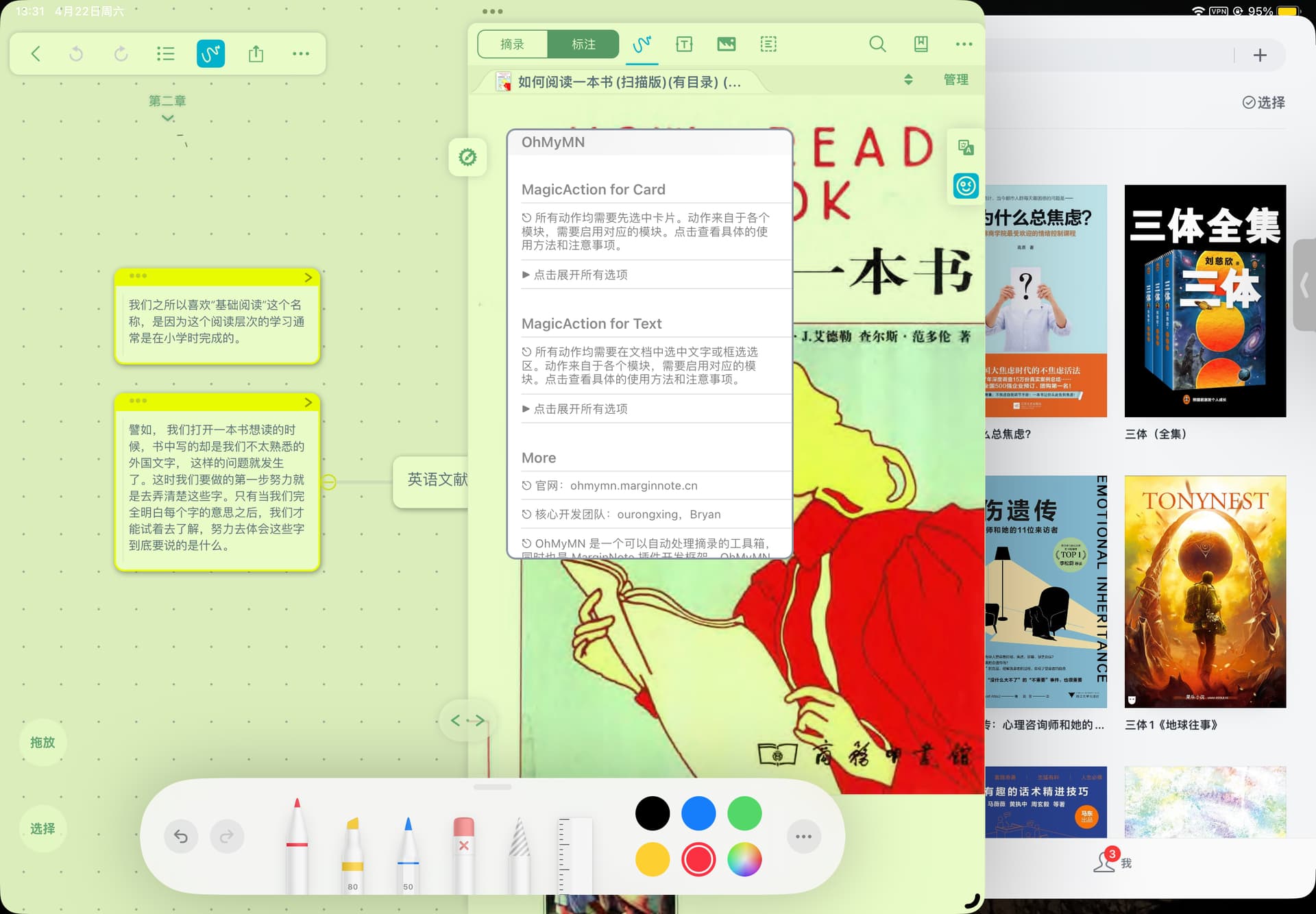The width and height of the screenshot is (1316, 914).
Task: Open document panel more options
Action: (964, 45)
